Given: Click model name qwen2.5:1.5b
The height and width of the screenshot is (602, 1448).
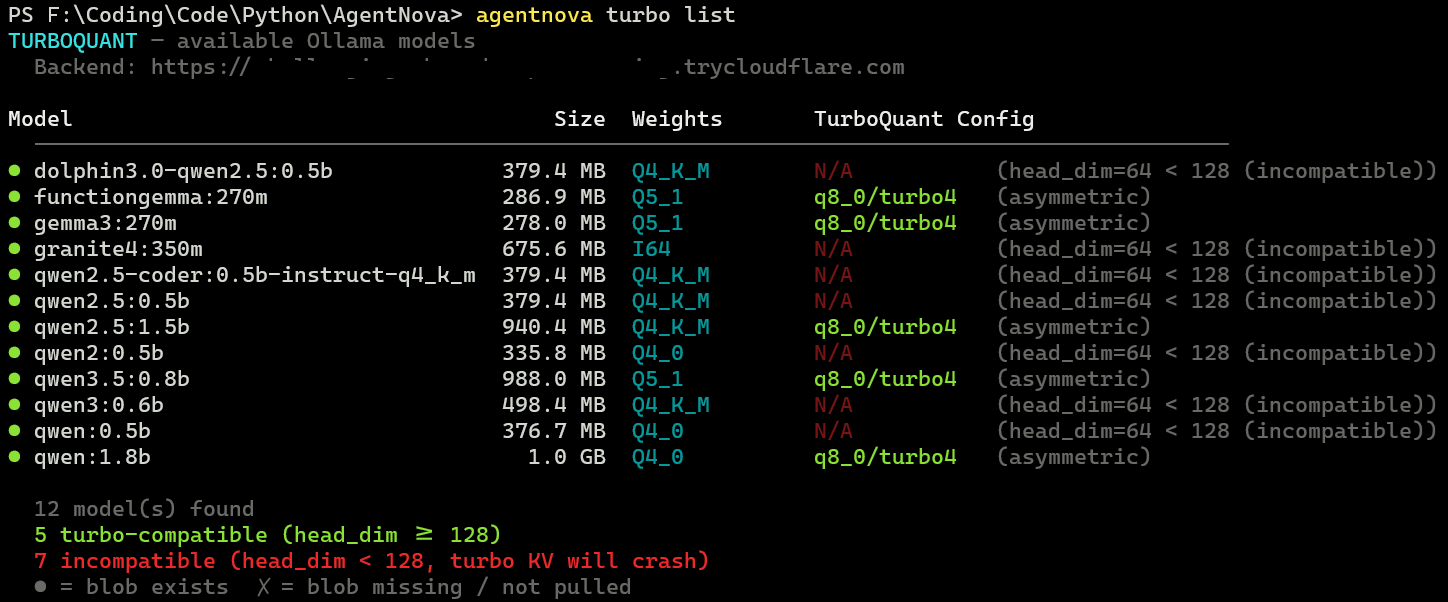Looking at the screenshot, I should (x=112, y=327).
